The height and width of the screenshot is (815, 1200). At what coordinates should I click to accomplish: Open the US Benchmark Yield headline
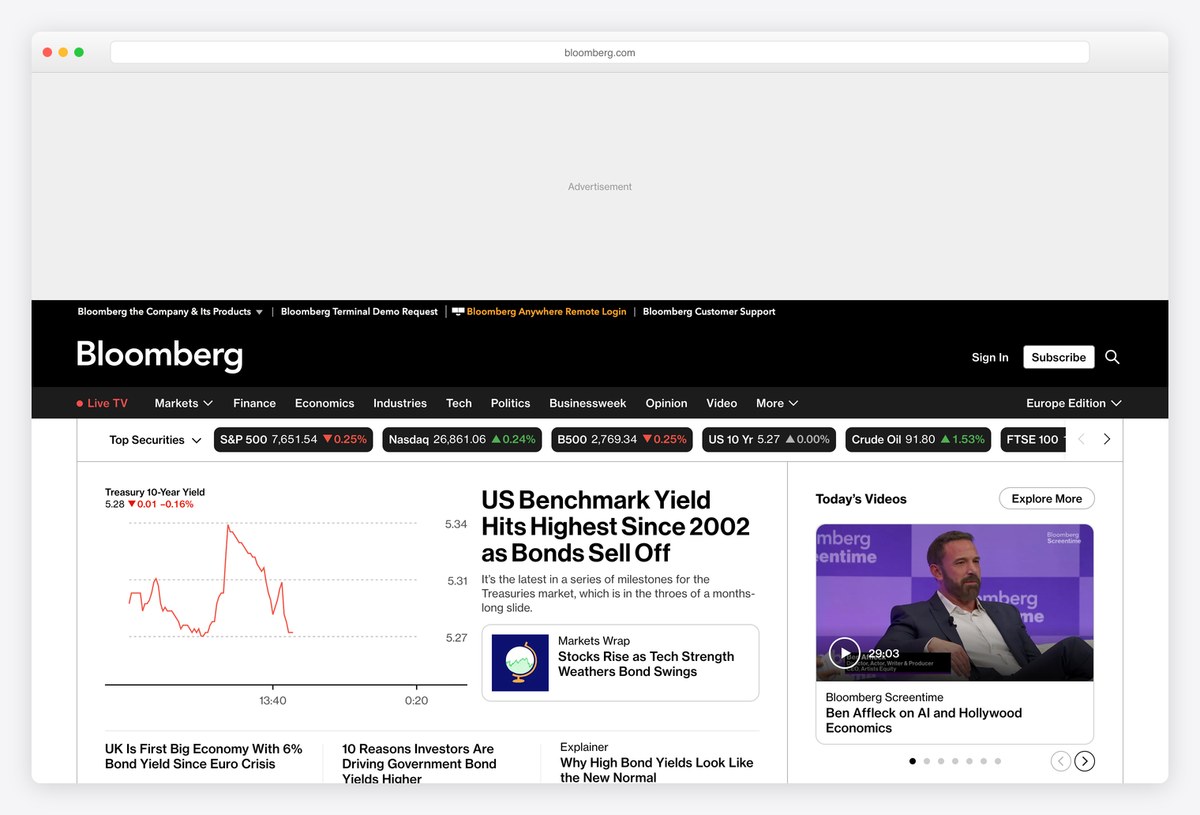pyautogui.click(x=615, y=526)
